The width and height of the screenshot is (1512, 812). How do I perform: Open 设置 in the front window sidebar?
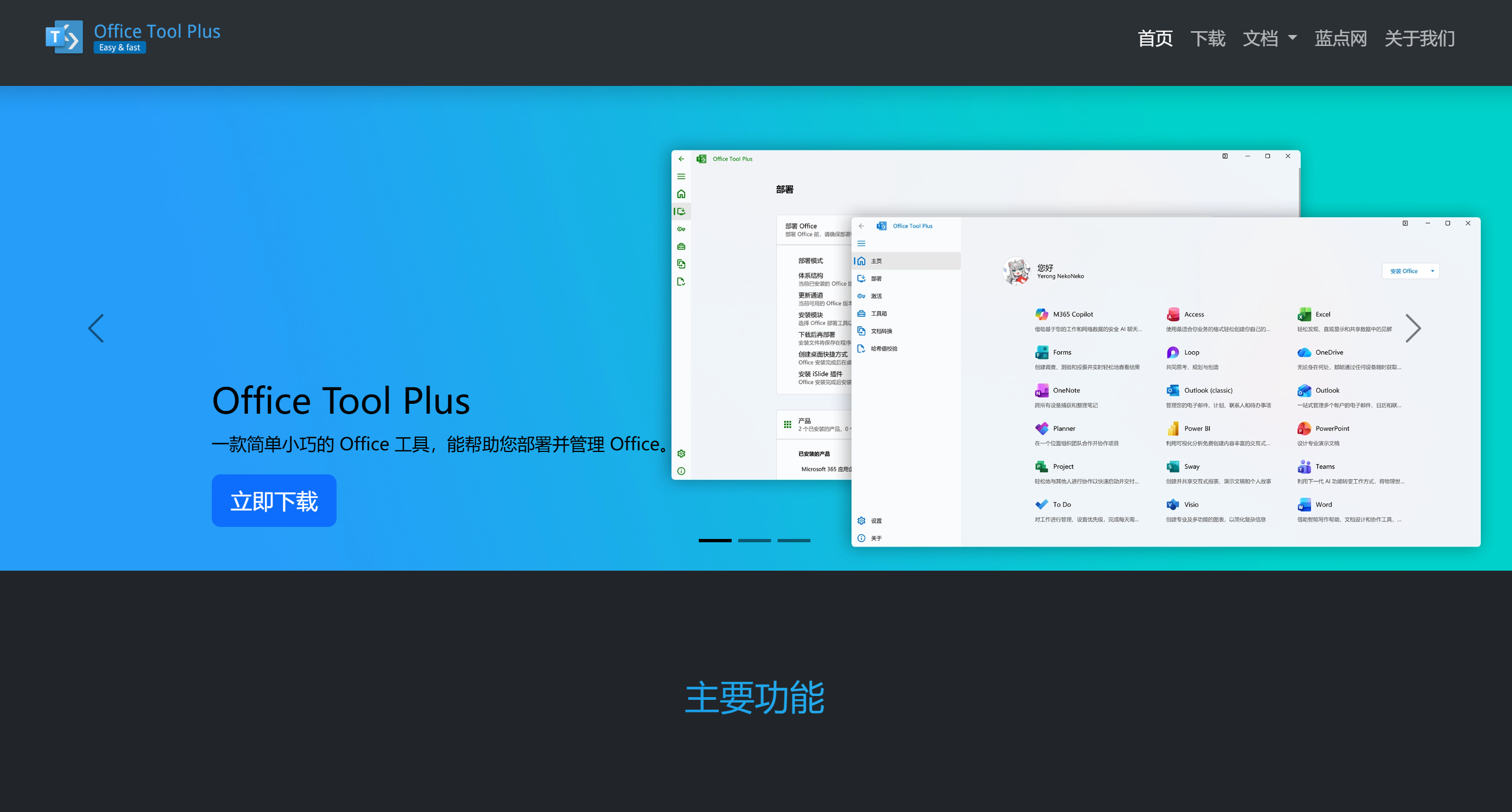pos(907,521)
